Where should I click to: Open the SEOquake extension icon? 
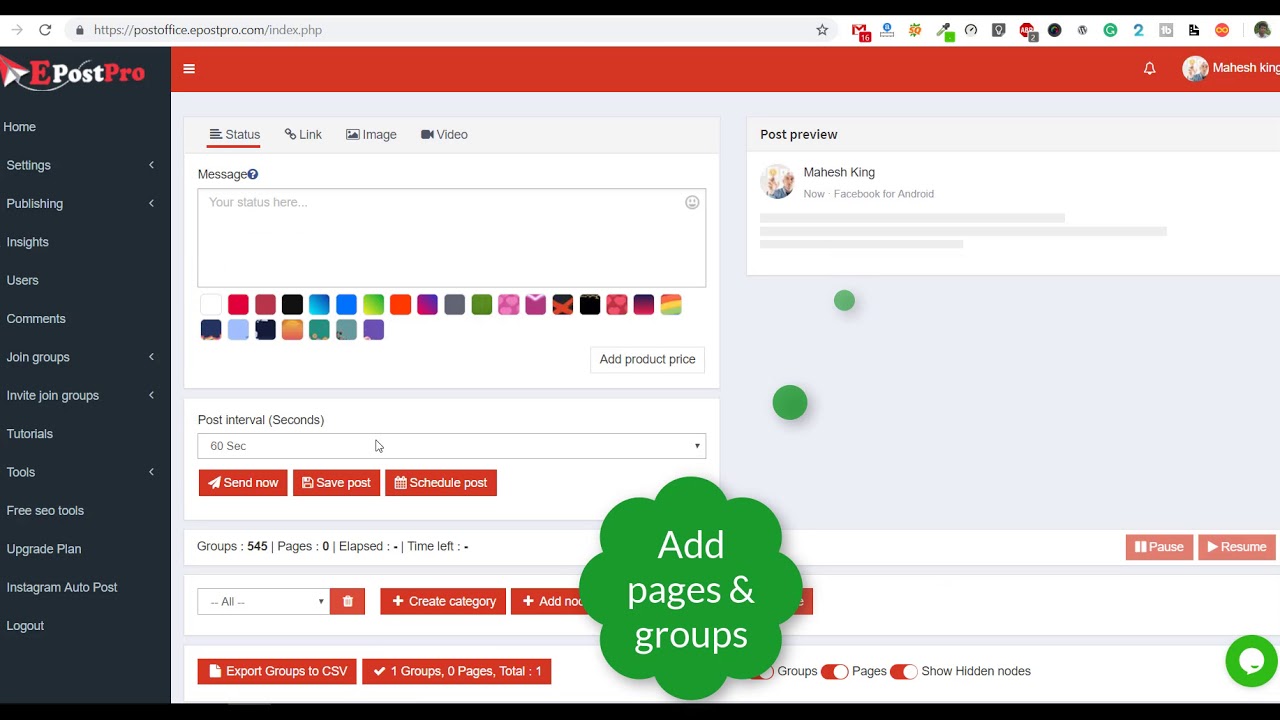click(x=915, y=30)
